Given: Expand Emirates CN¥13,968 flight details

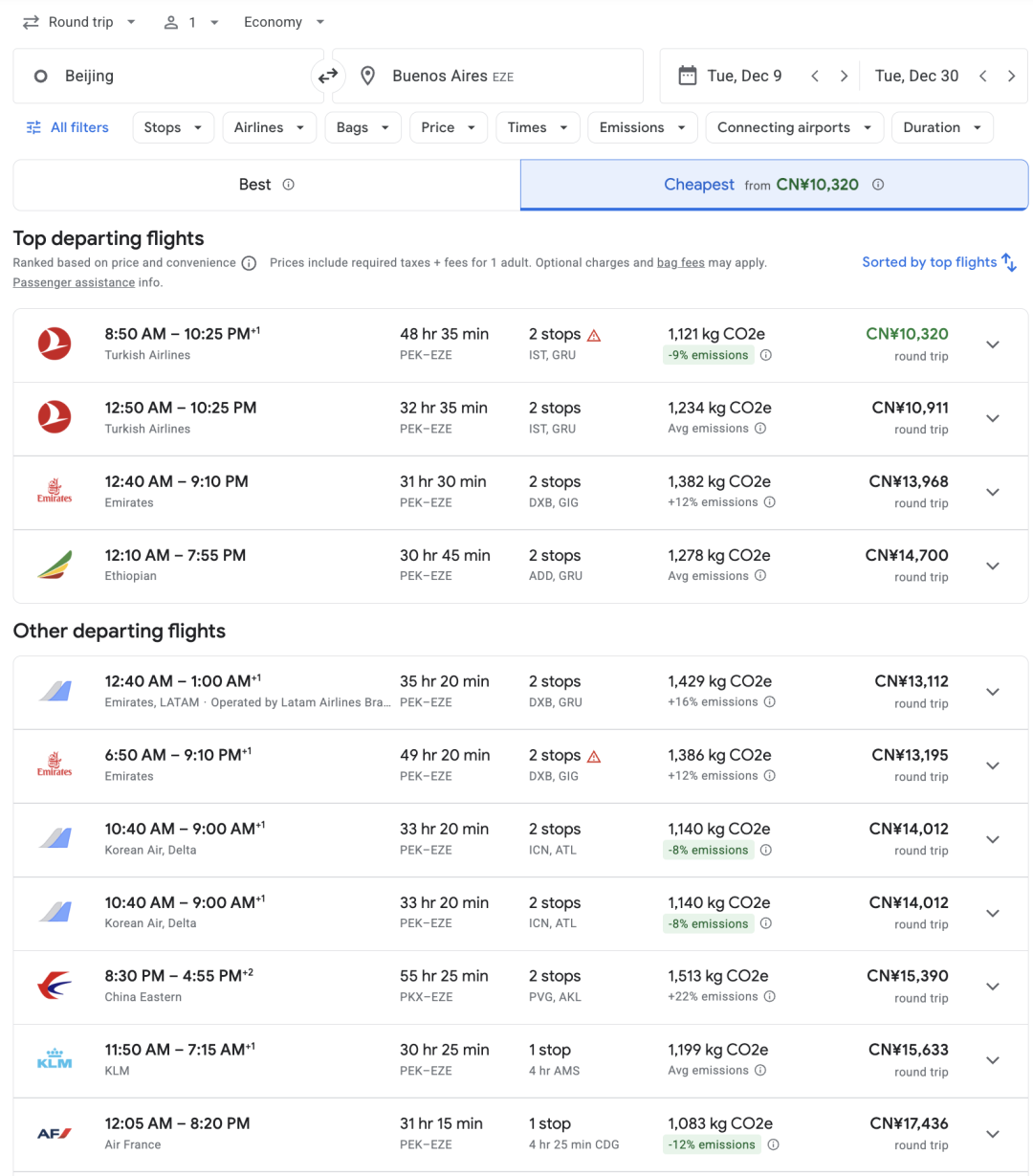Looking at the screenshot, I should 993,492.
